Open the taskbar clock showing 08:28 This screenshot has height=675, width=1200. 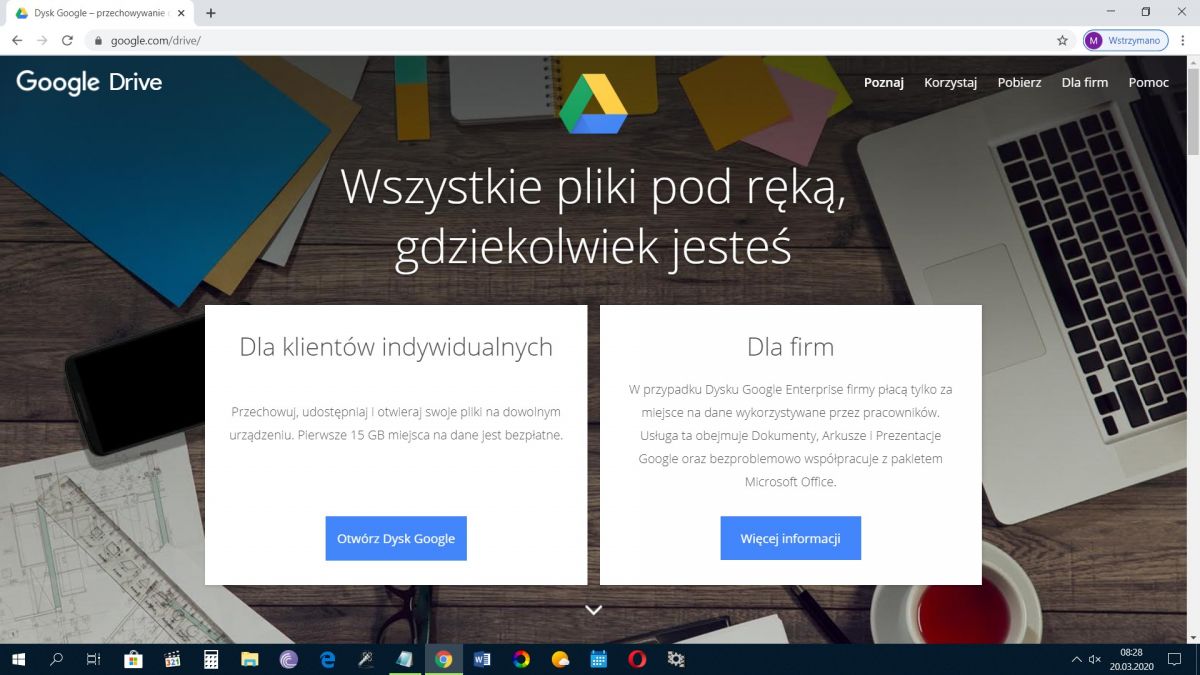coord(1131,659)
